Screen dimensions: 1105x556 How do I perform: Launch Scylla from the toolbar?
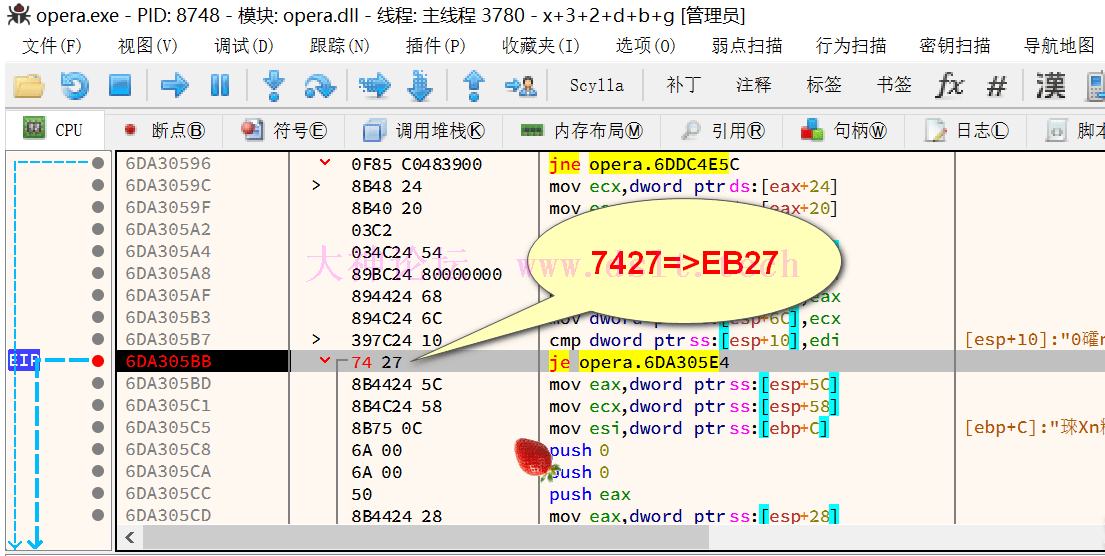596,86
